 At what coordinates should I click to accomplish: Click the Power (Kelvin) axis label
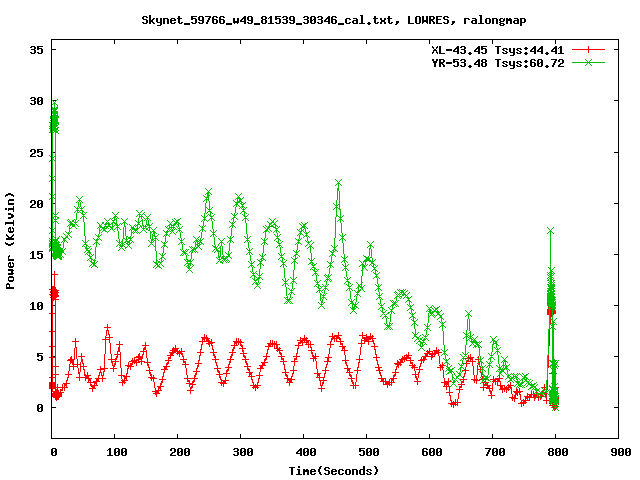tap(10, 241)
